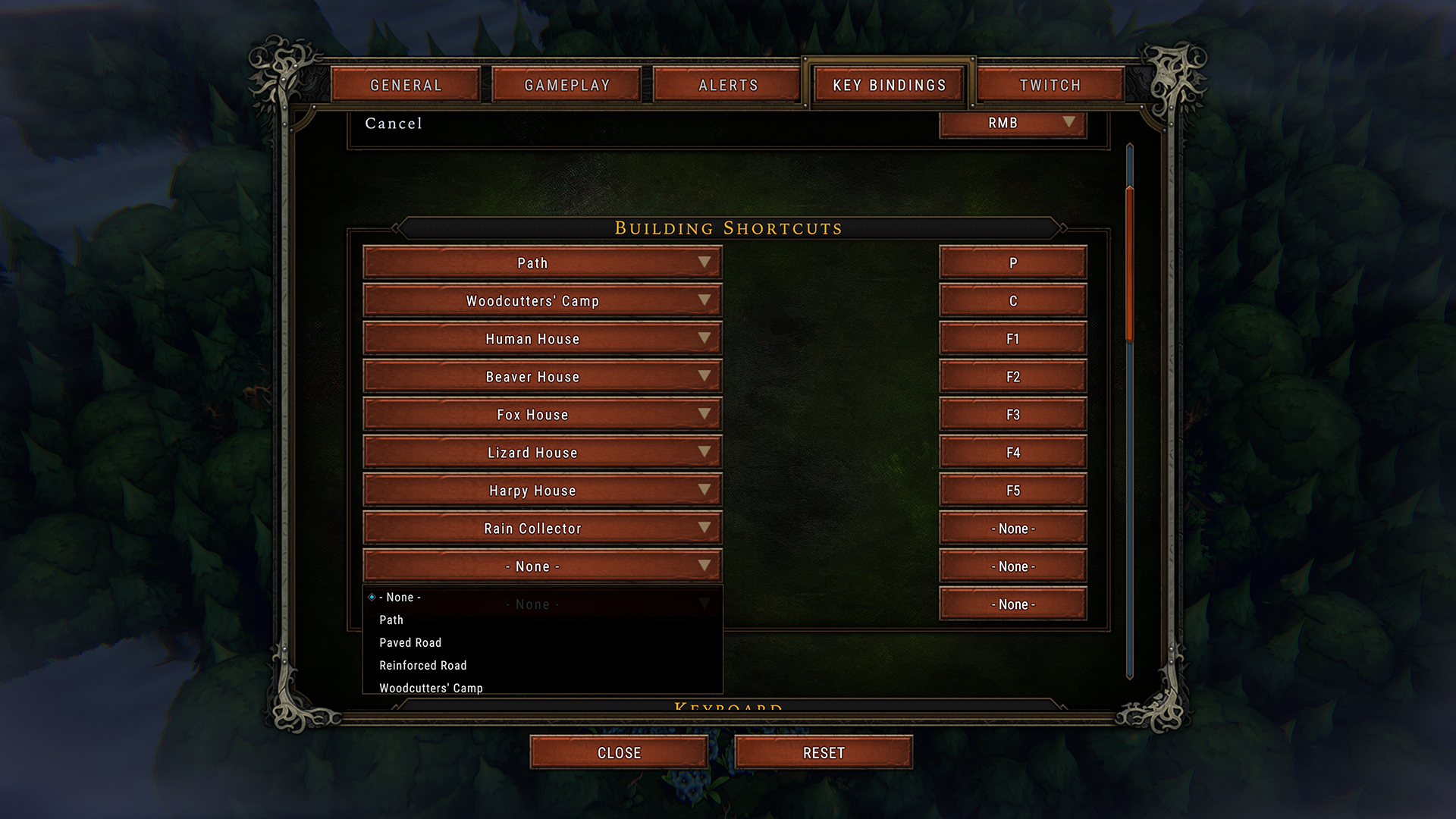Expand the last None shortcut row
Viewport: 1456px width, 819px height.
tap(705, 604)
